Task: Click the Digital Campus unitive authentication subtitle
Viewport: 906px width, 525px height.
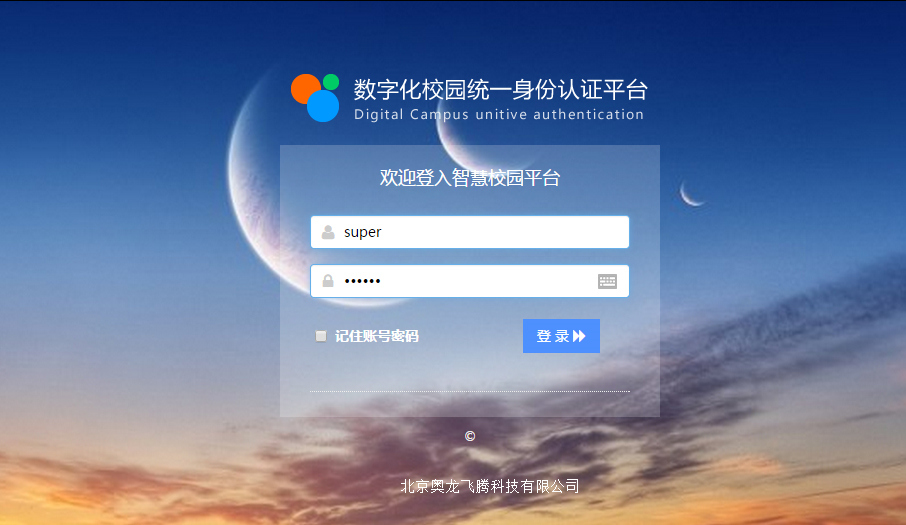Action: (x=499, y=114)
